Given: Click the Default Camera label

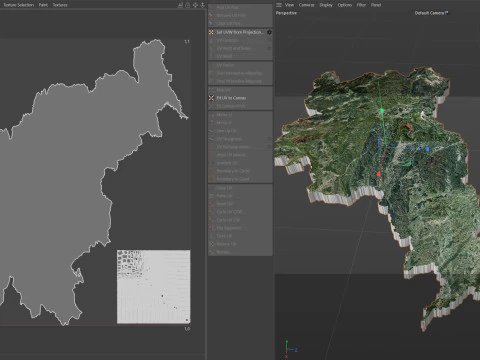Looking at the screenshot, I should [x=431, y=13].
